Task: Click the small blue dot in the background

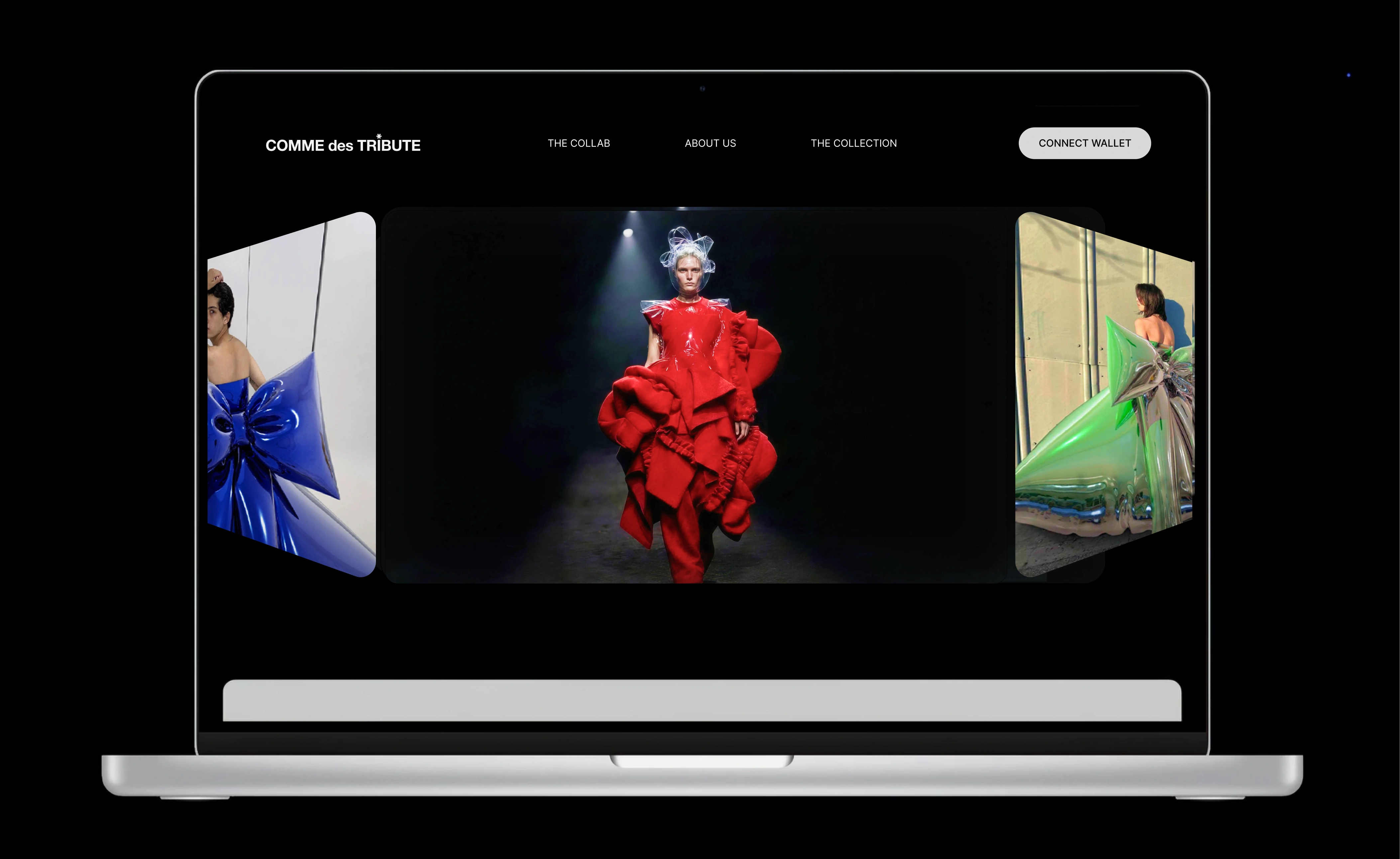Action: pos(1348,75)
